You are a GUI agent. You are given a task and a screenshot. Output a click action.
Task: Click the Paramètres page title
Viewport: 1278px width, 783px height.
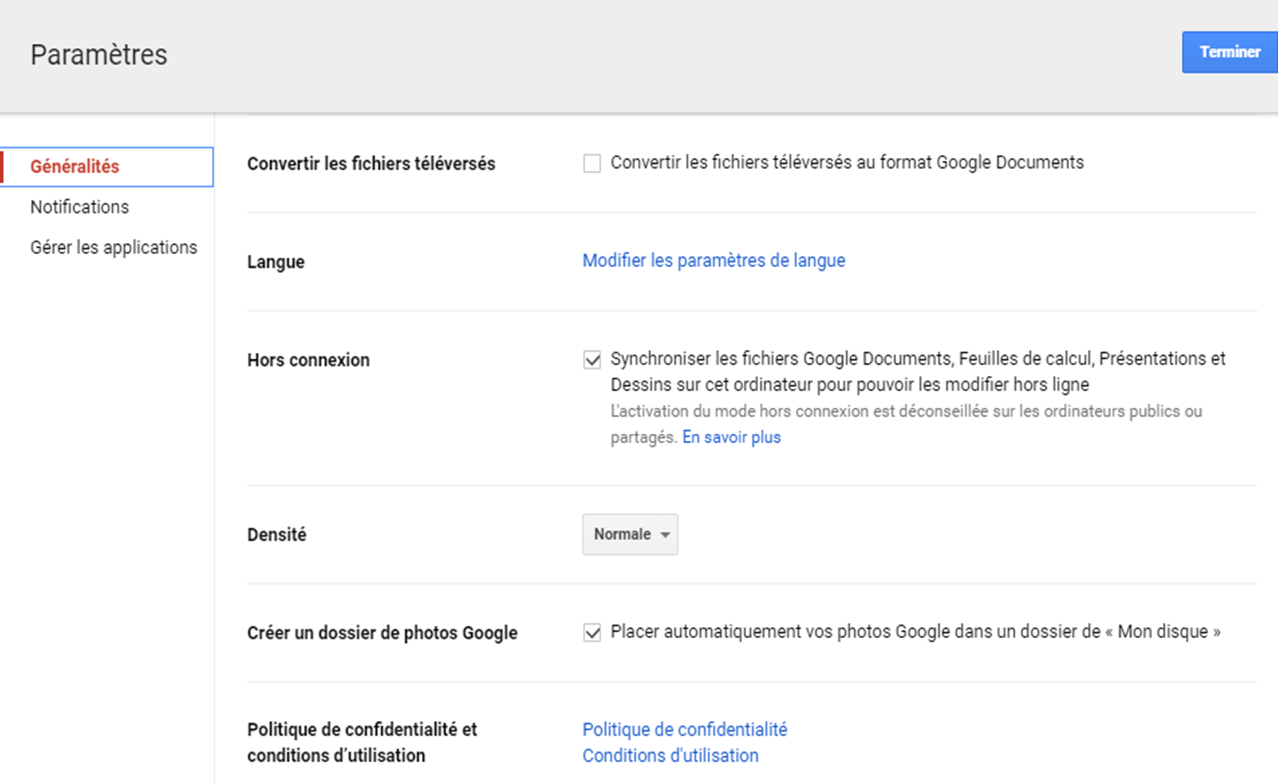point(99,55)
